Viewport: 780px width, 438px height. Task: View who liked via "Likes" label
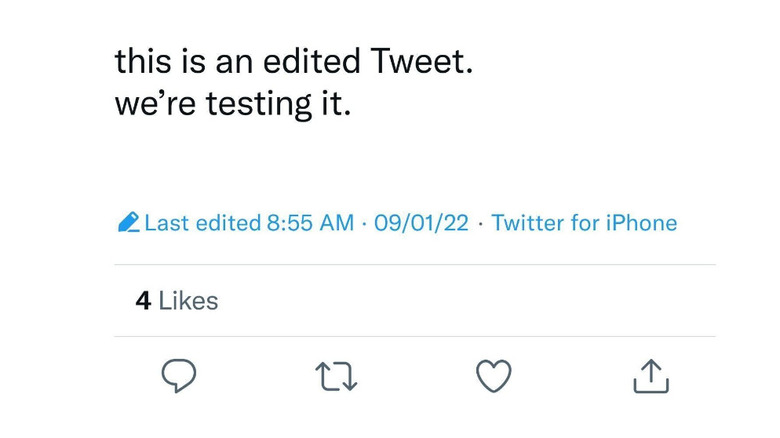coord(188,301)
